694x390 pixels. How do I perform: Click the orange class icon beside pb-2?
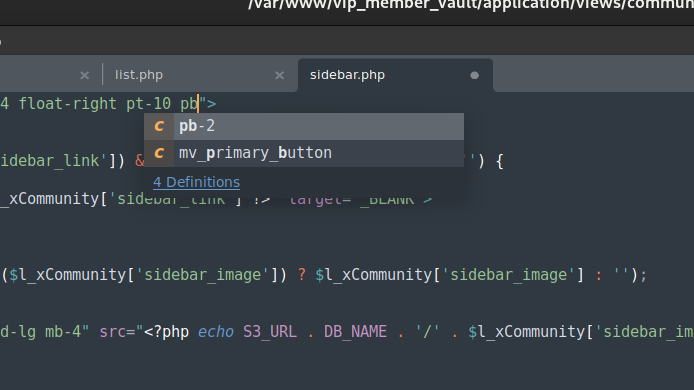tap(159, 127)
